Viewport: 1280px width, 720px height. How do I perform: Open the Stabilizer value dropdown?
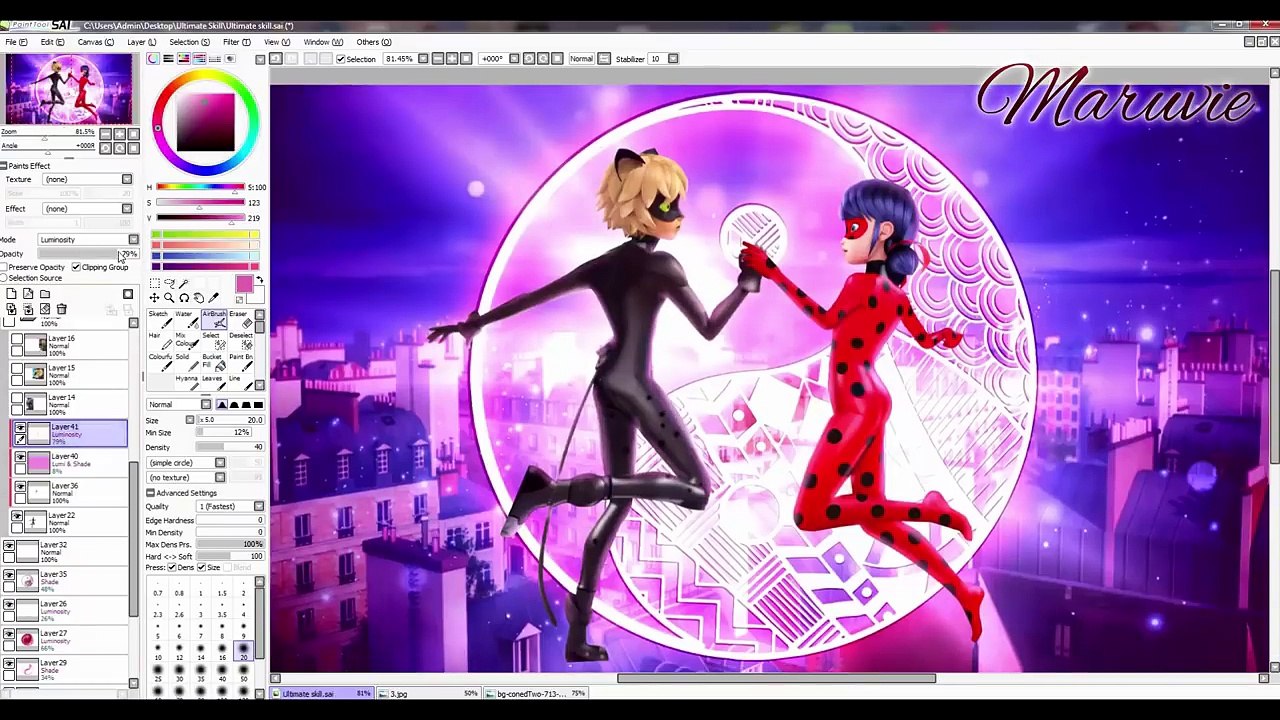click(672, 59)
